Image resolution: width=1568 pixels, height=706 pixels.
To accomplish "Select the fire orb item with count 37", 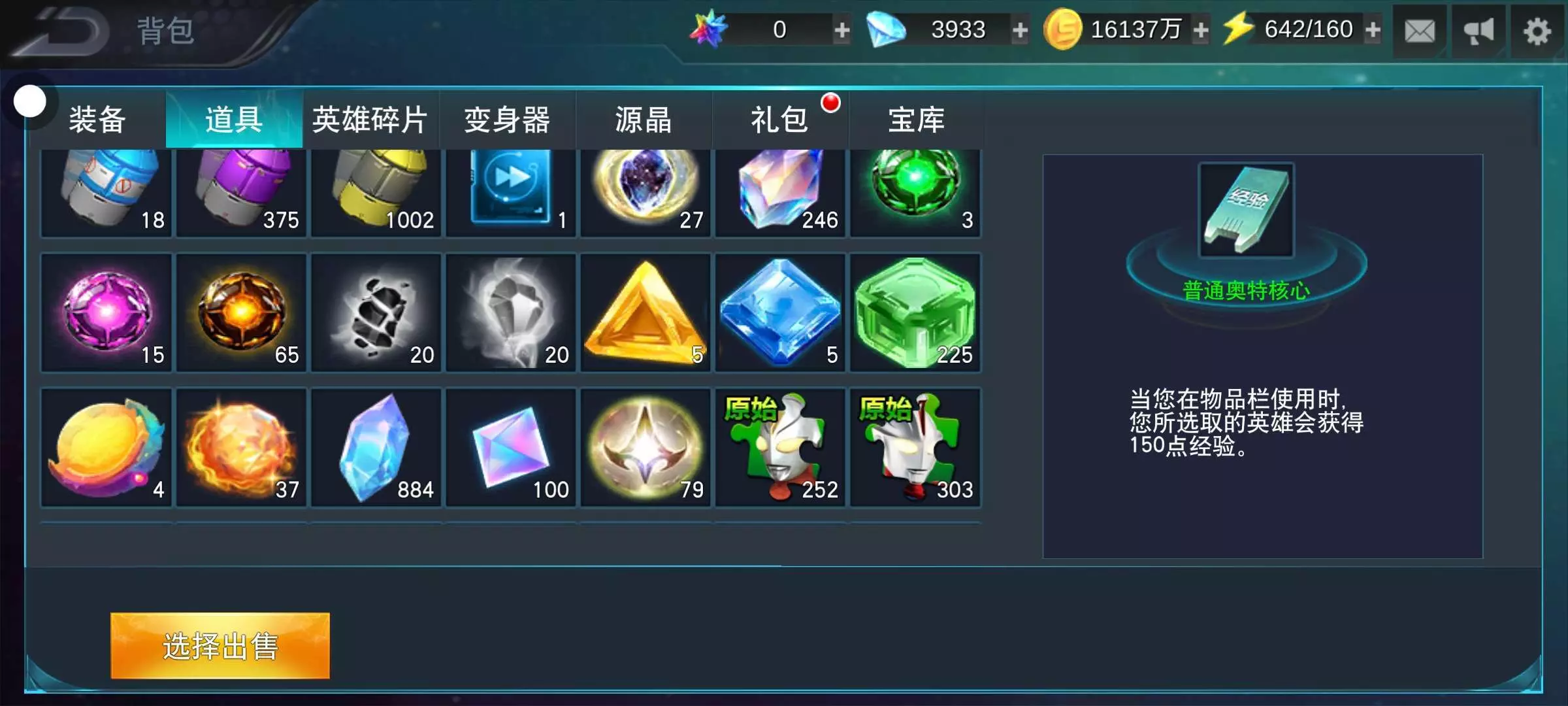I will click(241, 447).
